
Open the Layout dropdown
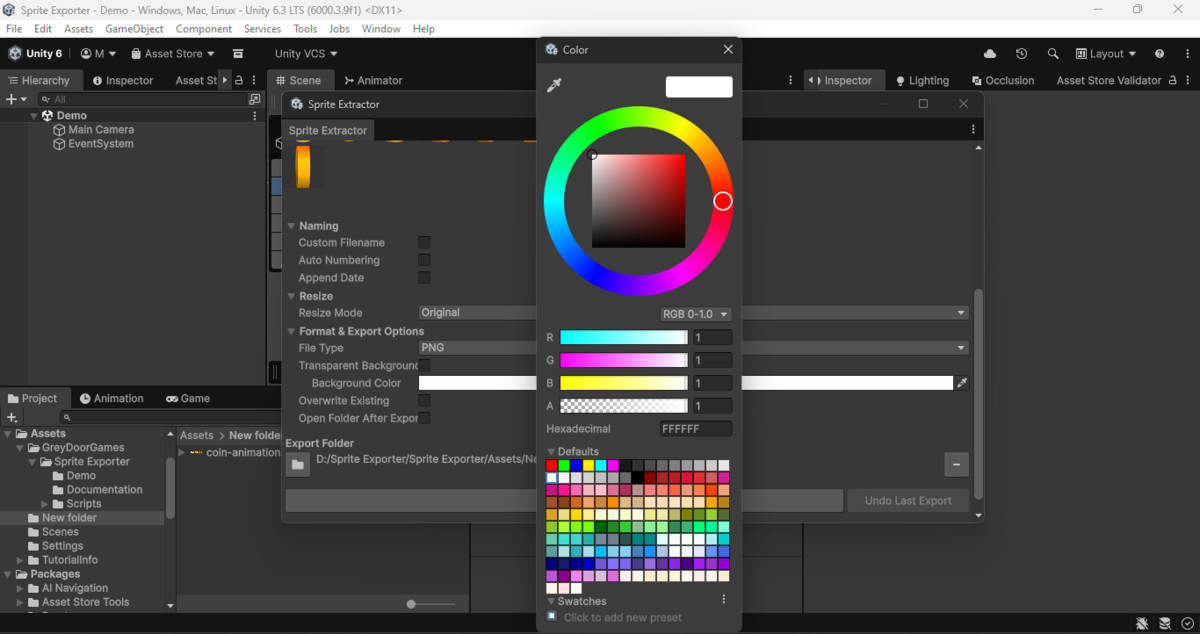coord(1106,54)
